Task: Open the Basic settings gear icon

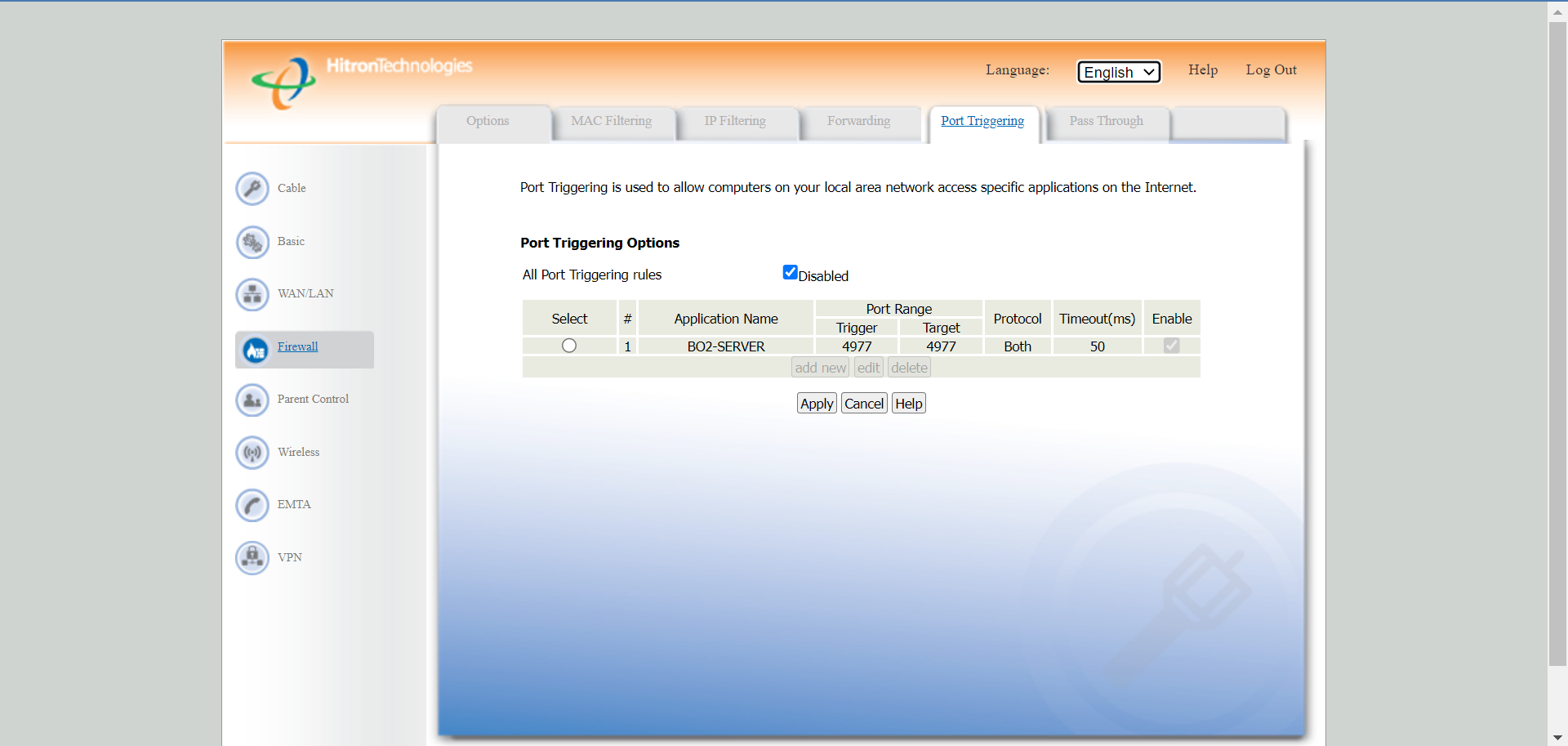Action: click(252, 242)
